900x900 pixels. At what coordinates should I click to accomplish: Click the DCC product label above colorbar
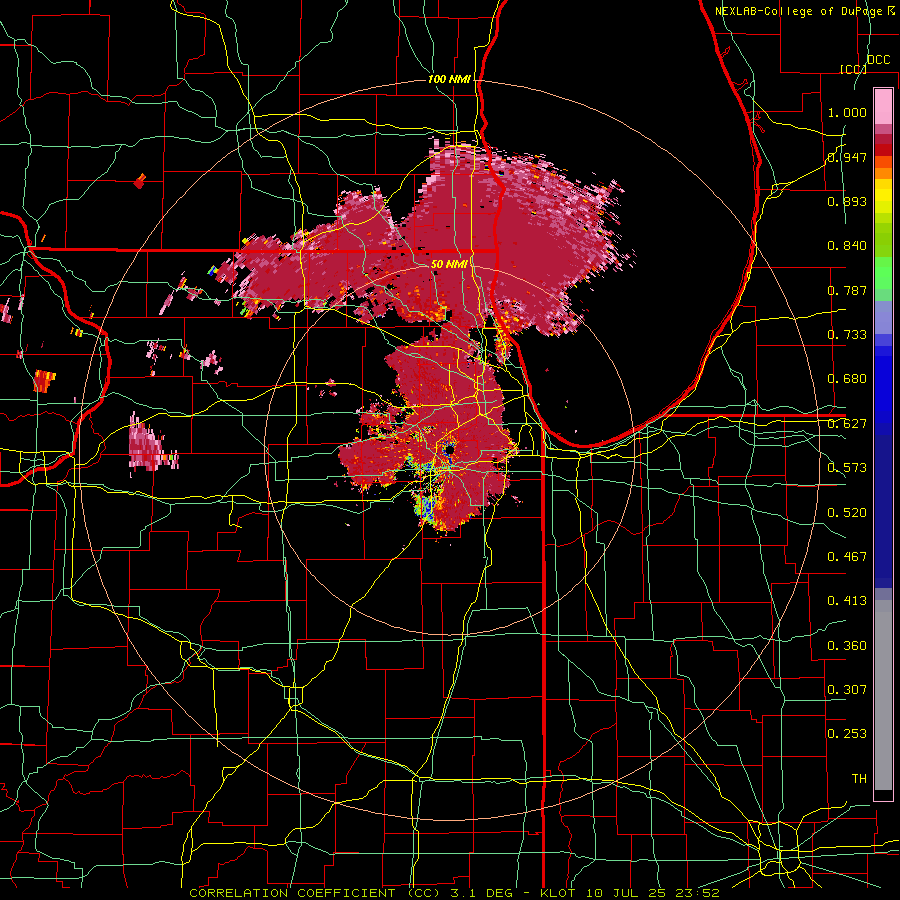tap(878, 60)
